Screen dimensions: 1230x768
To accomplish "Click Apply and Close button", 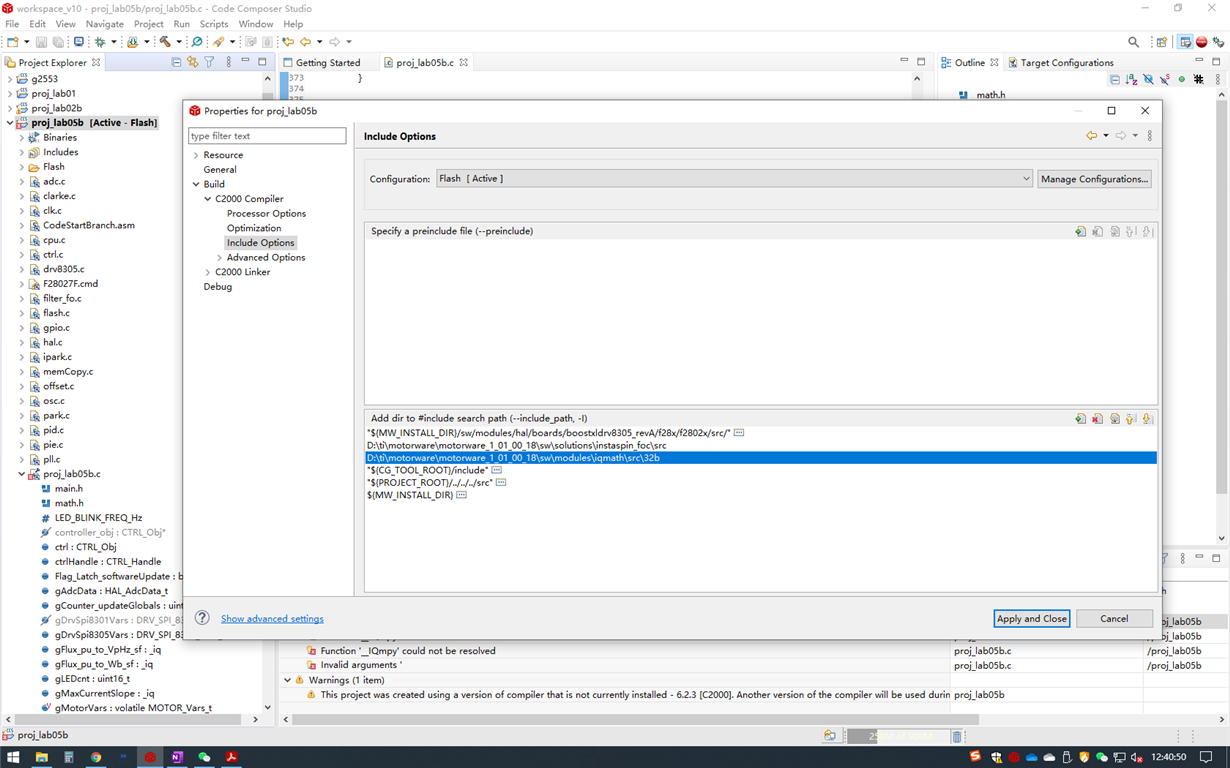I will tap(1032, 619).
